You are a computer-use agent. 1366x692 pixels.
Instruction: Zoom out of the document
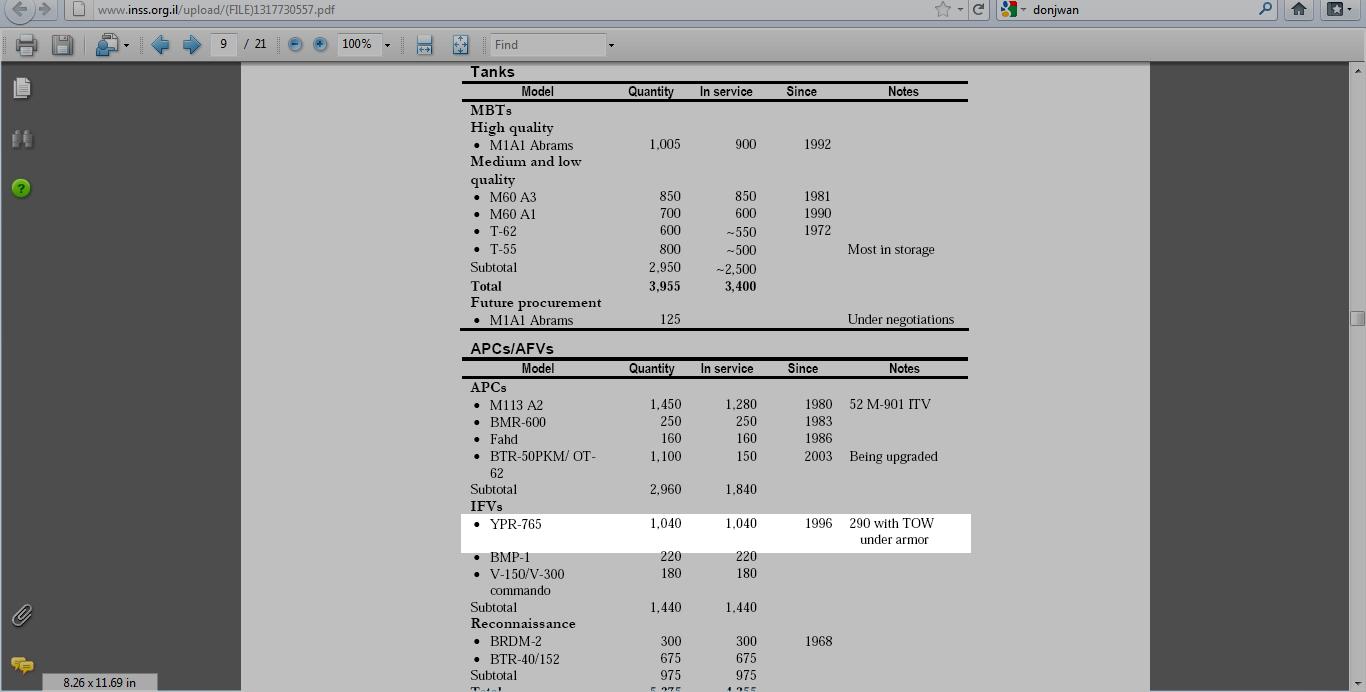(x=295, y=45)
